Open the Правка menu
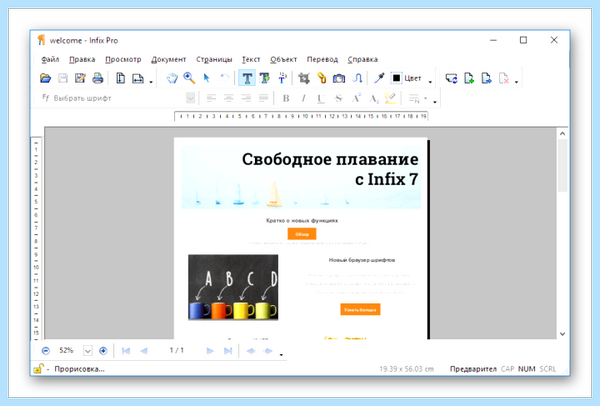Screen dimensions: 600x406 pyautogui.click(x=82, y=59)
